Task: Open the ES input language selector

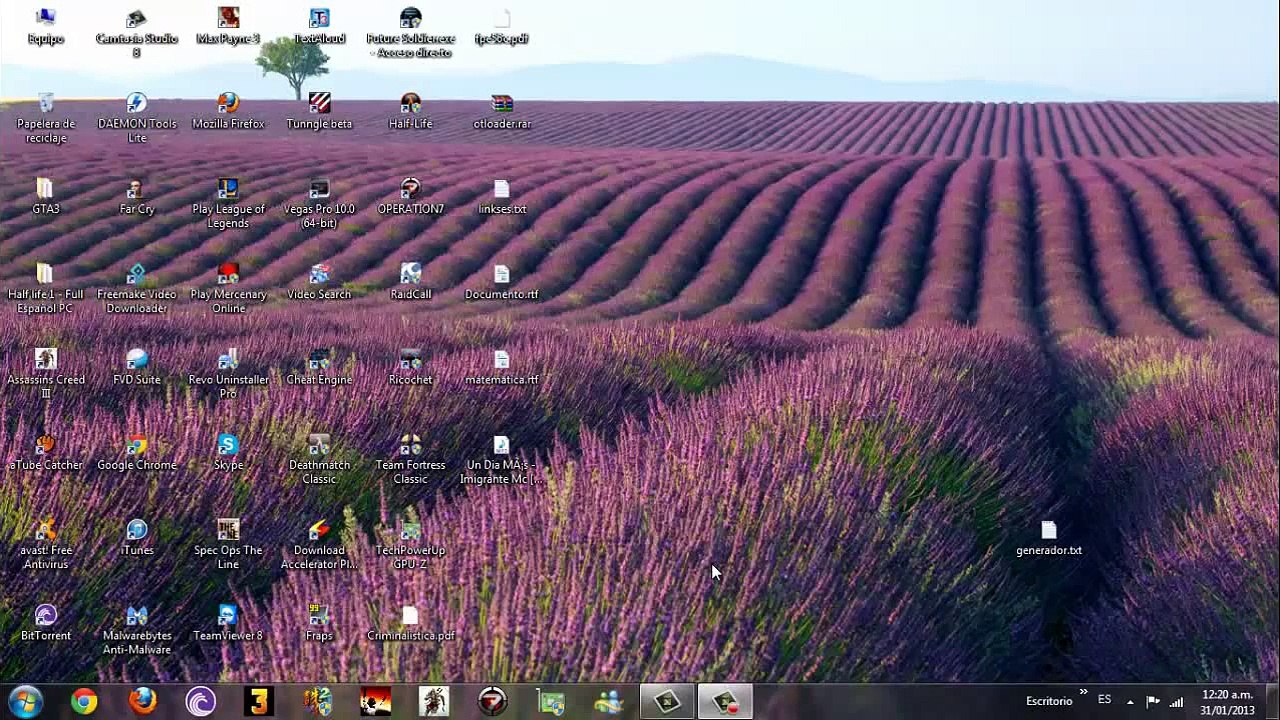Action: click(x=1104, y=700)
